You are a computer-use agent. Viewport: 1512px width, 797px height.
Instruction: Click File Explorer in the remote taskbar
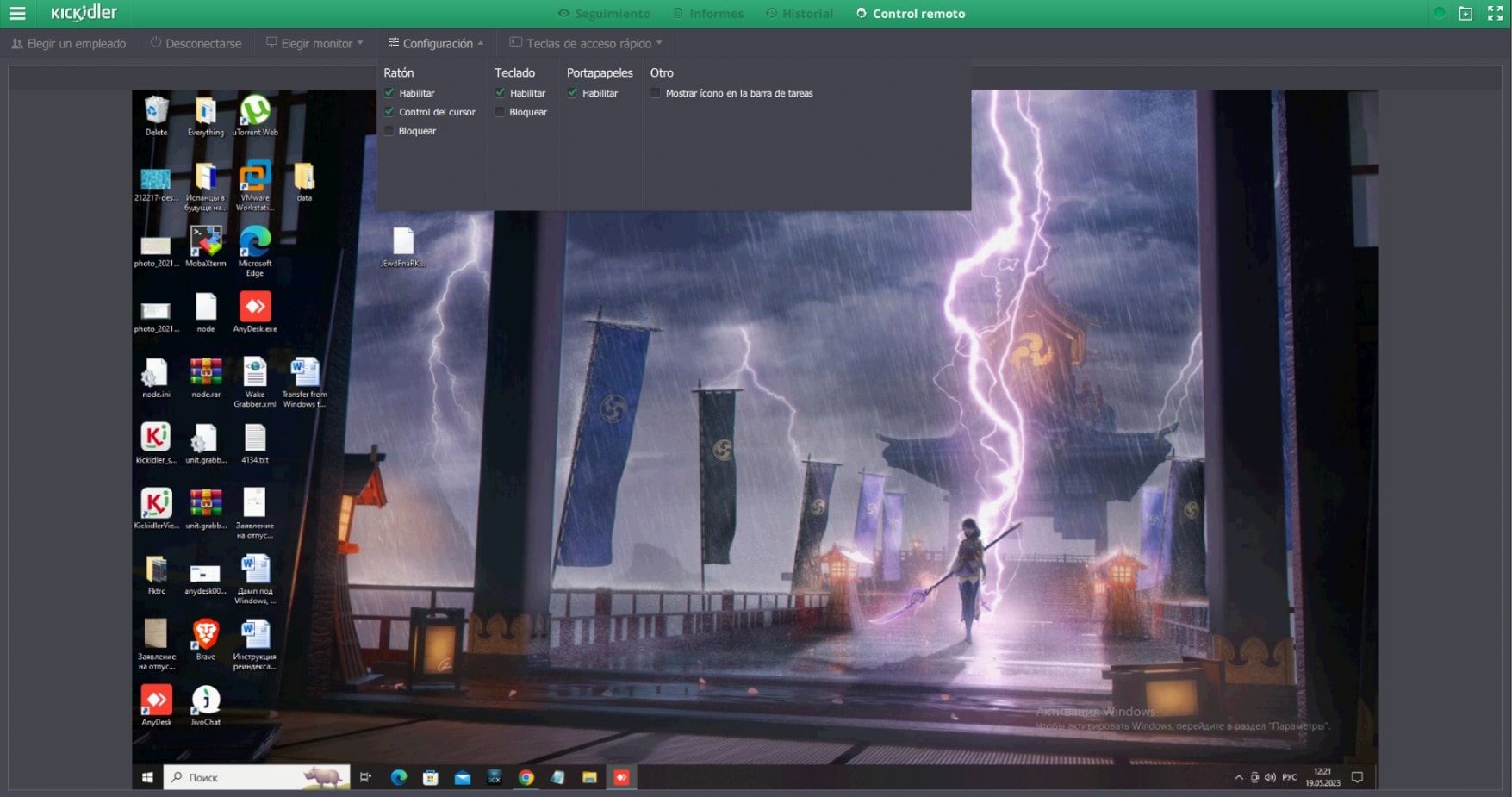589,777
